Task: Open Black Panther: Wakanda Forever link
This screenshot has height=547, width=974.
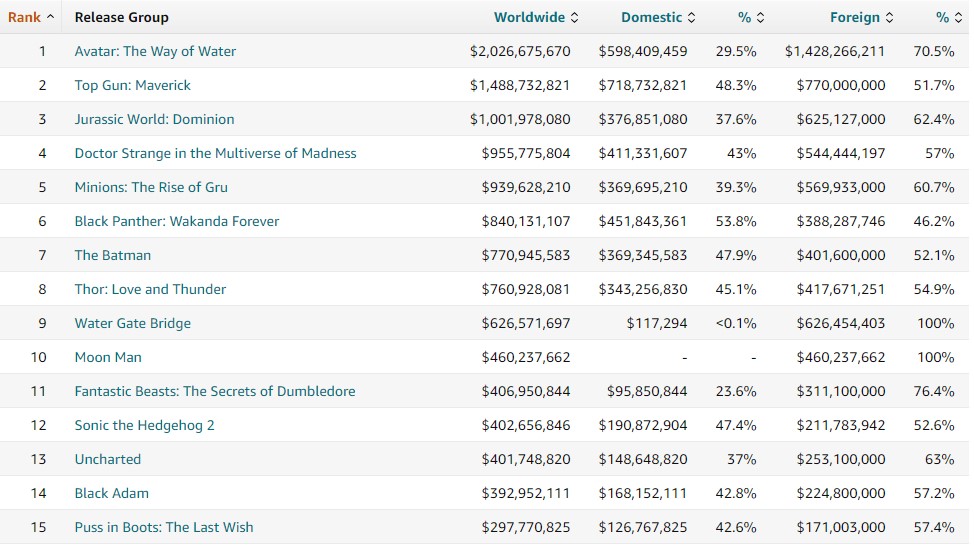Action: coord(177,221)
